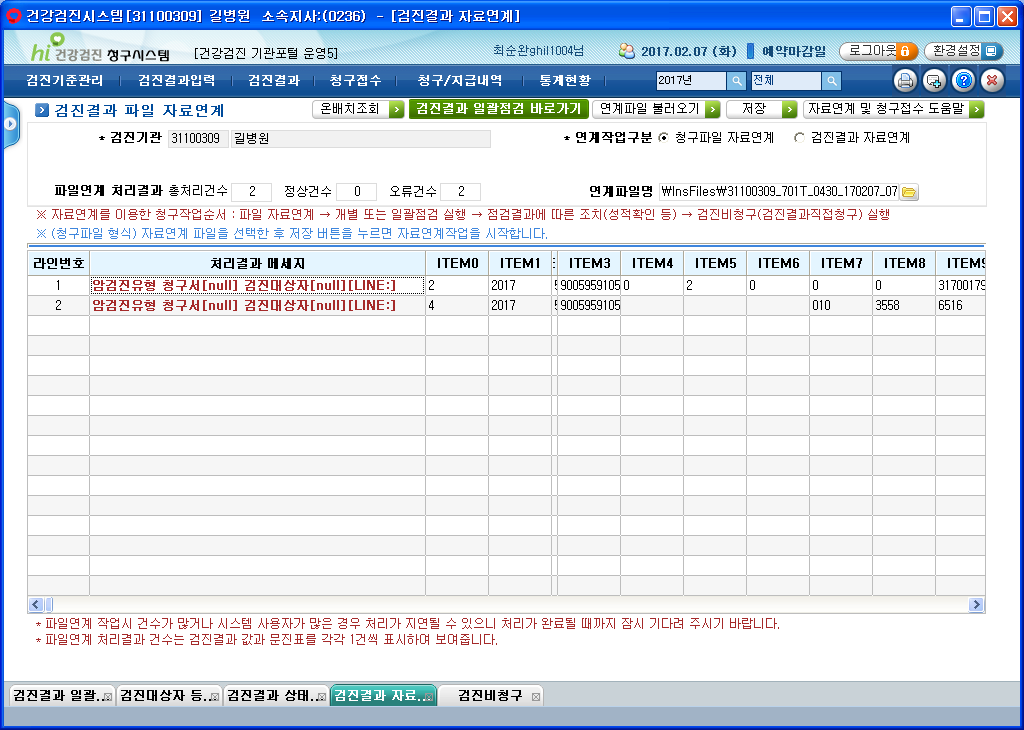The height and width of the screenshot is (730, 1024).
Task: Open the folder icon beside 연계파일명
Action: pos(908,192)
